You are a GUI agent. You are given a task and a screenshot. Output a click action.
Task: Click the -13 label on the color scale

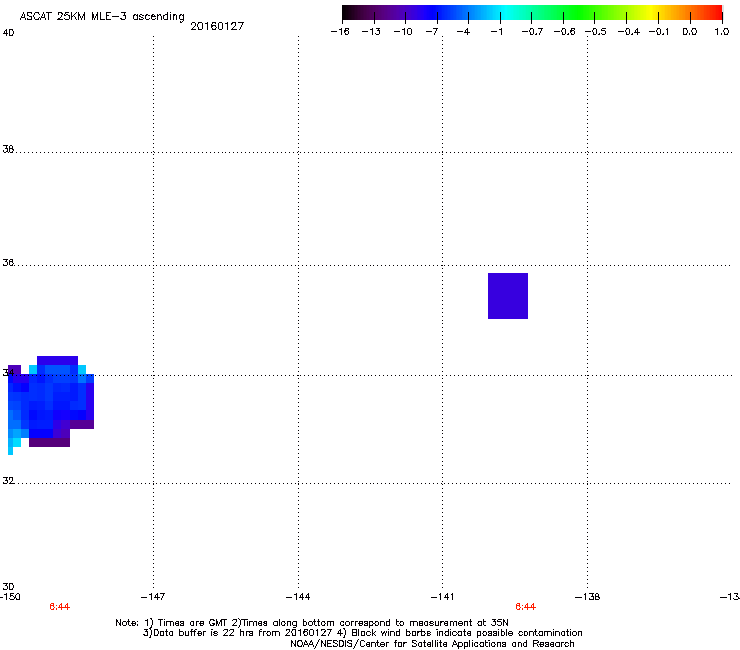coord(371,32)
